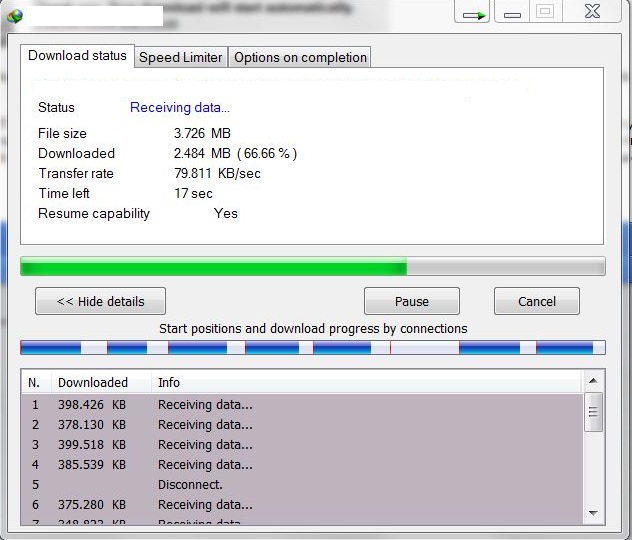
Task: Pause the current download
Action: click(411, 301)
